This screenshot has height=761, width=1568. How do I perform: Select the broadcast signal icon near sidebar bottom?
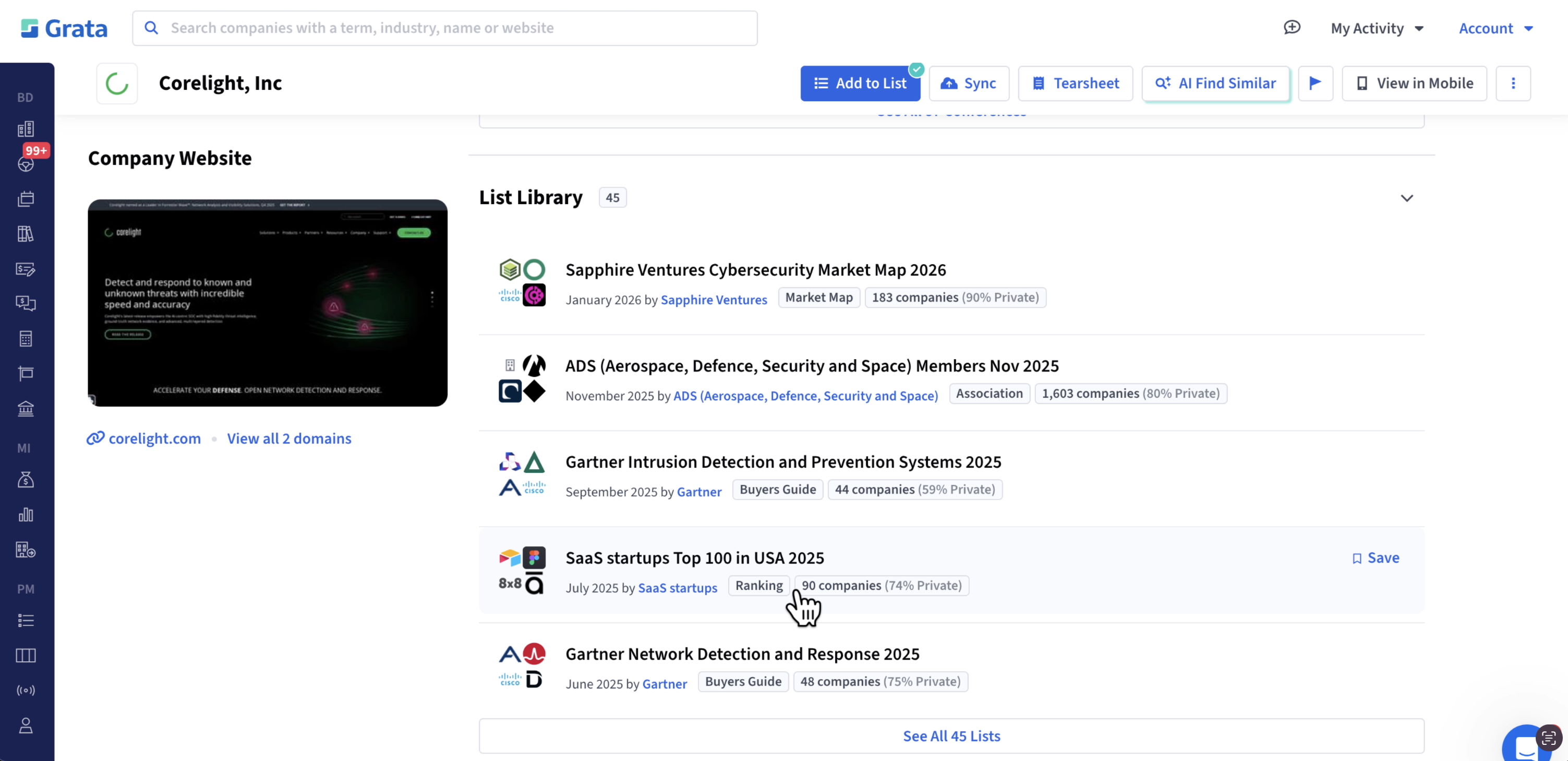pos(26,691)
